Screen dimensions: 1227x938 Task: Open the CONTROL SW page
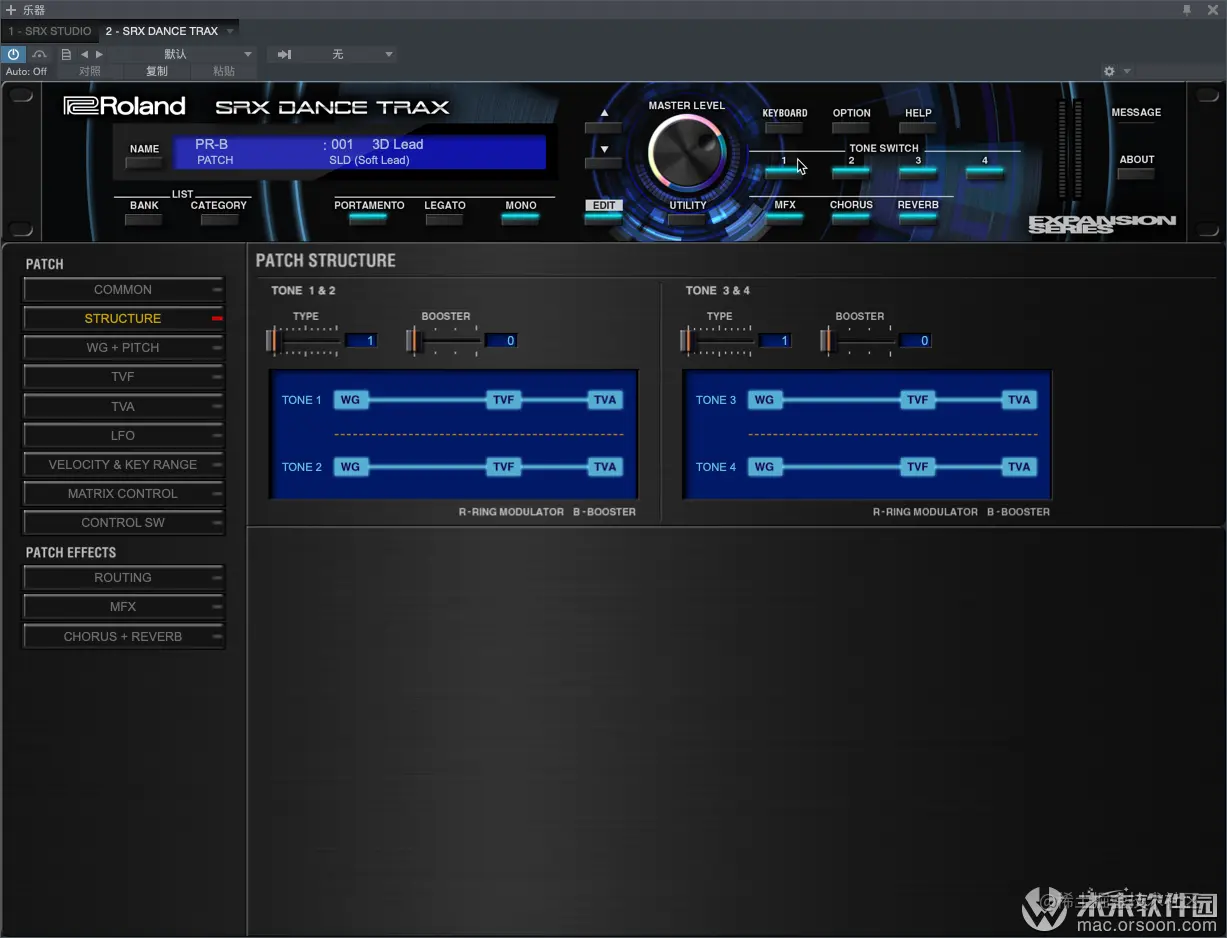123,523
